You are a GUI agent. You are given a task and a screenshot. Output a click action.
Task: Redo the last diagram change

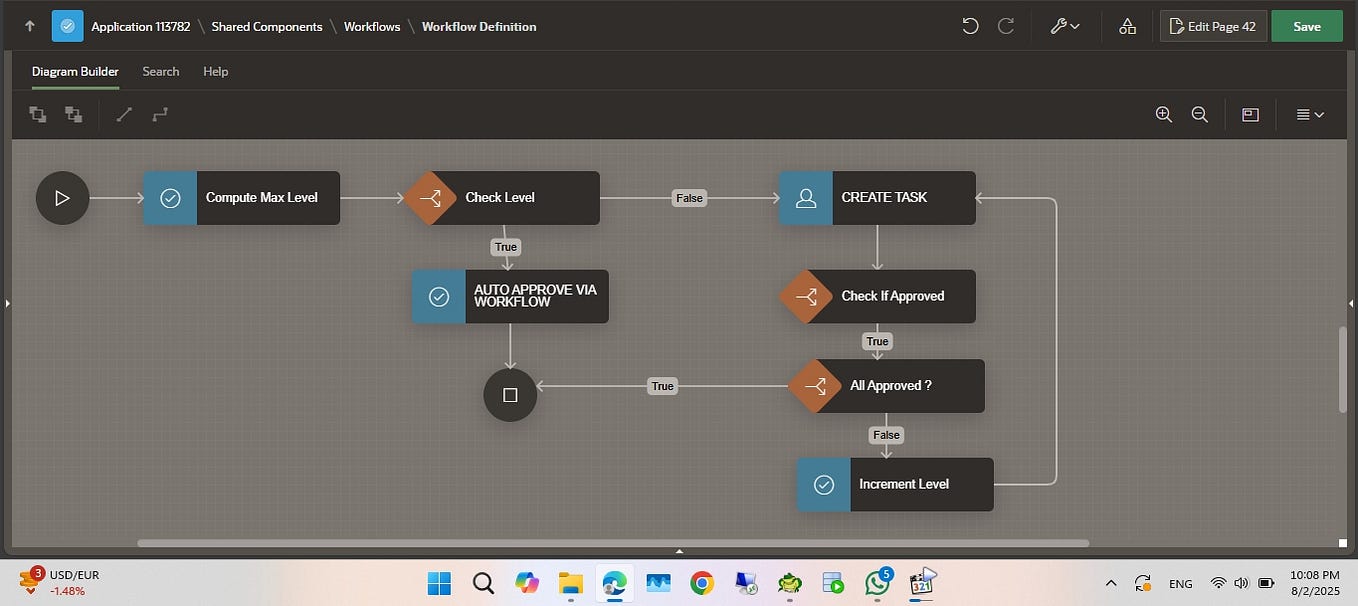click(1005, 26)
